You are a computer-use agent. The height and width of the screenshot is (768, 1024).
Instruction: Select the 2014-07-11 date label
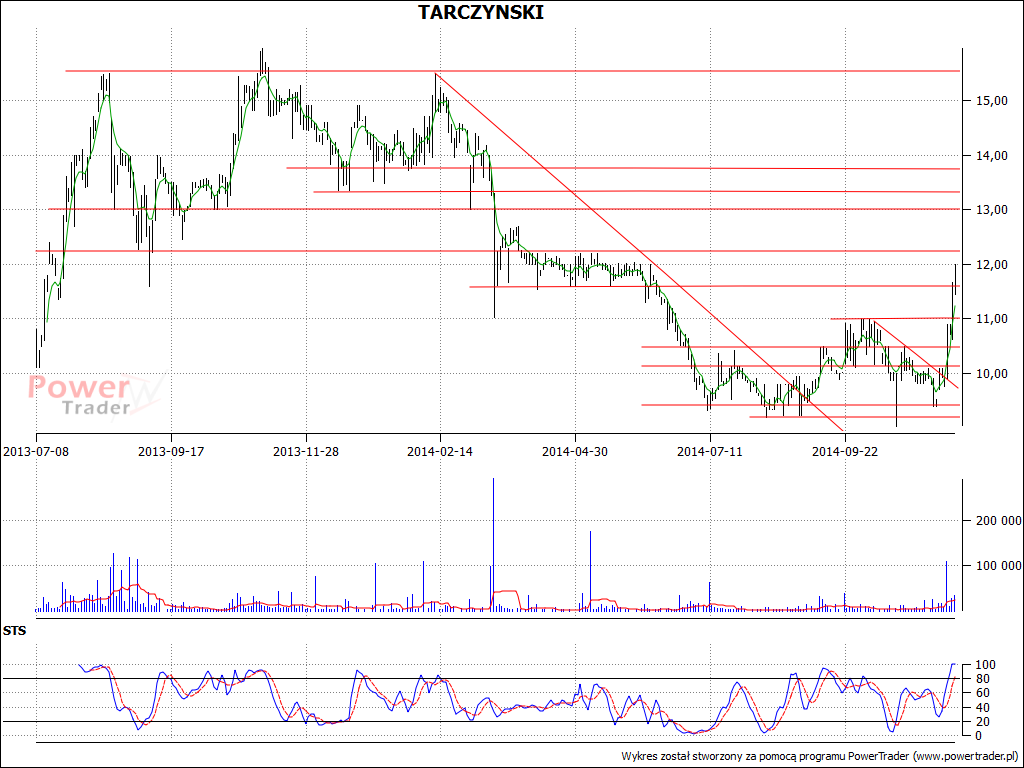coord(711,451)
